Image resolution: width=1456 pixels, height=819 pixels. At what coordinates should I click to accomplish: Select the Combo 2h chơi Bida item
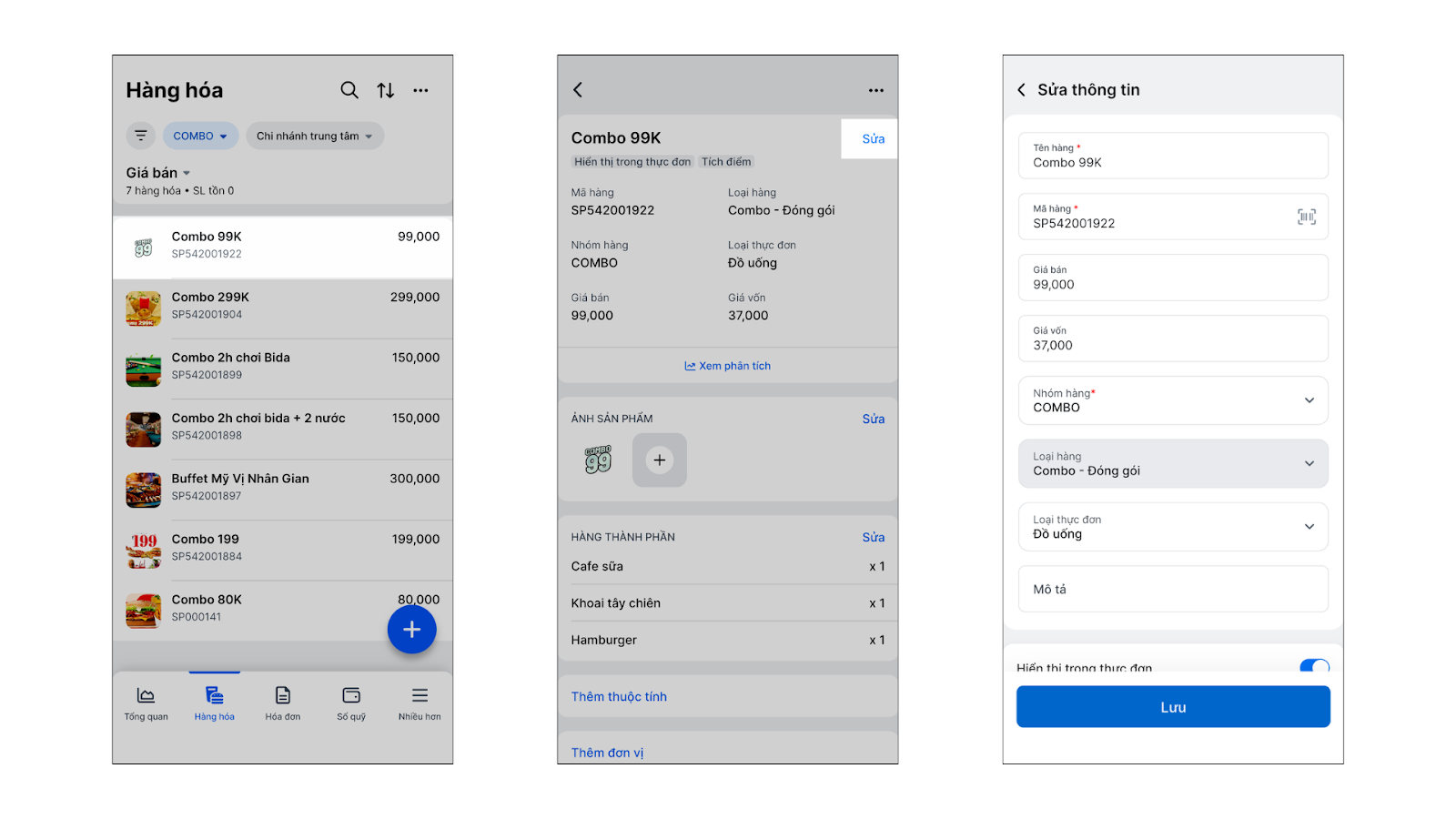(x=283, y=369)
